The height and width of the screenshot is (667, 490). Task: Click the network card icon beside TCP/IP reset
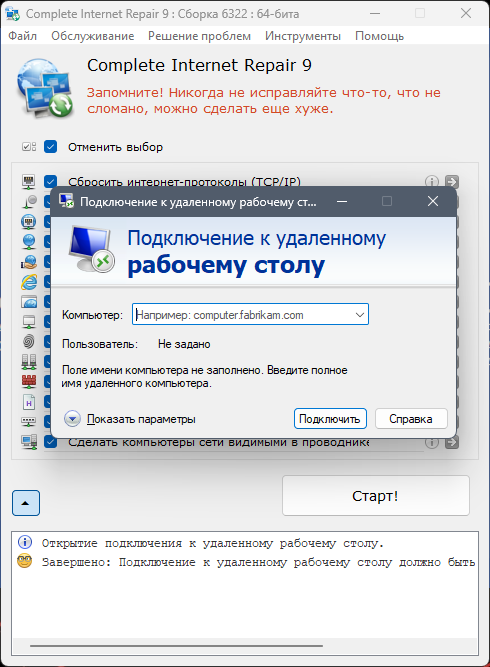[x=28, y=182]
